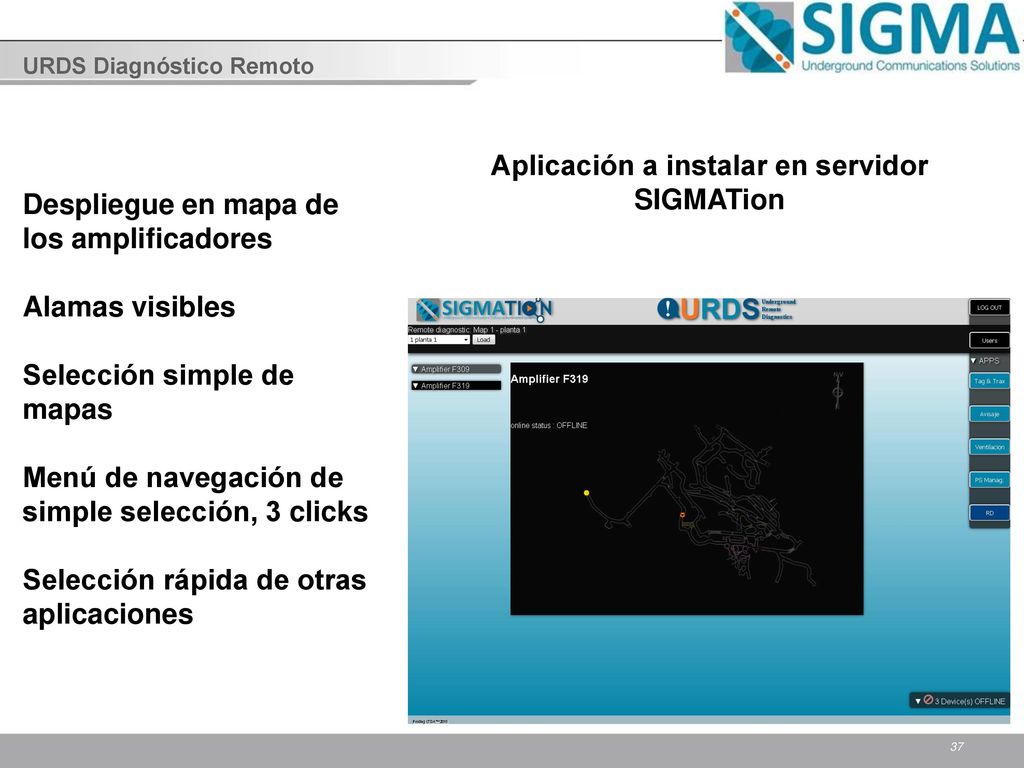
Task: Click the 'Alamas visibles' bullet text
Action: click(x=129, y=307)
